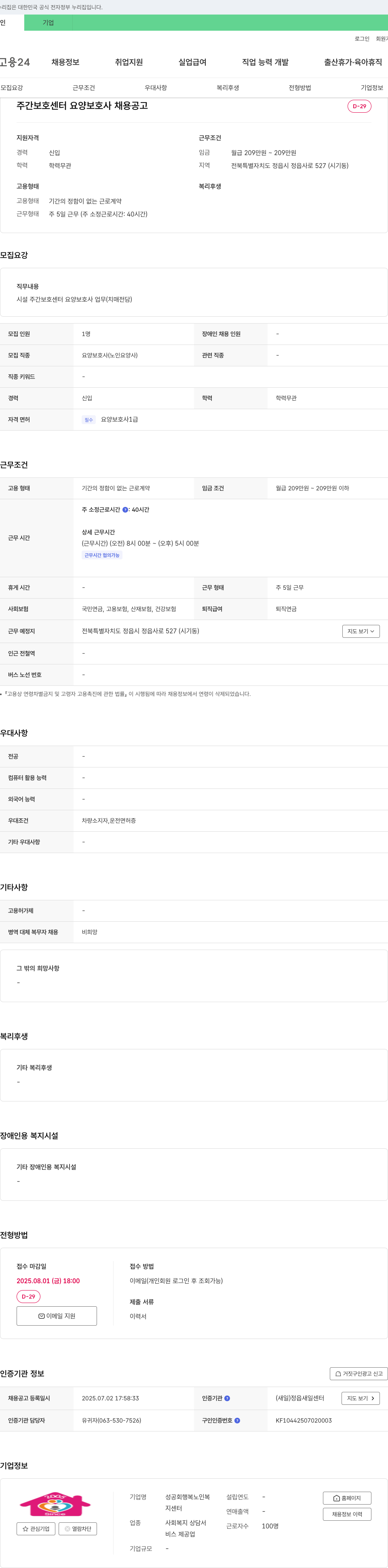
Task: Jump to the 모집요강 section tab
Action: 12,88
